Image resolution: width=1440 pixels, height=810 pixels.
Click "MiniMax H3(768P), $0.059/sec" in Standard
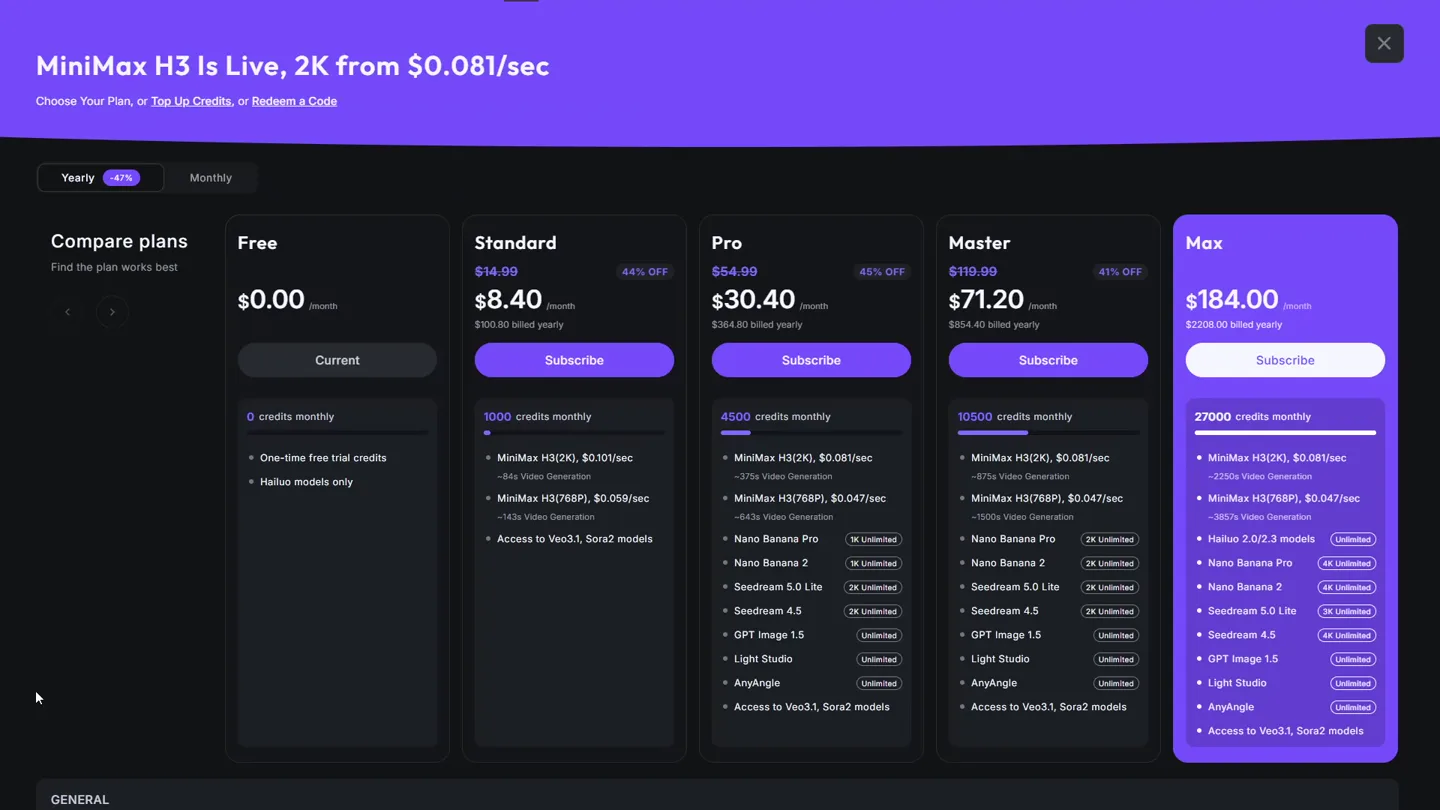[x=573, y=498]
